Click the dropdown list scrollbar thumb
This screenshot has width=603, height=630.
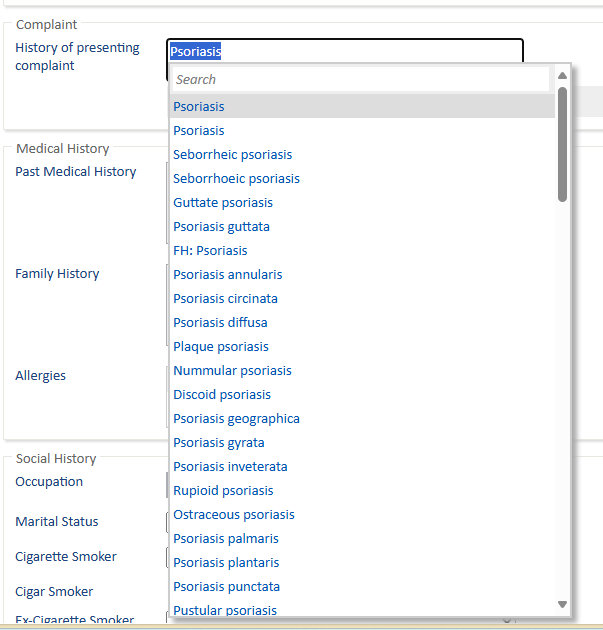(562, 144)
